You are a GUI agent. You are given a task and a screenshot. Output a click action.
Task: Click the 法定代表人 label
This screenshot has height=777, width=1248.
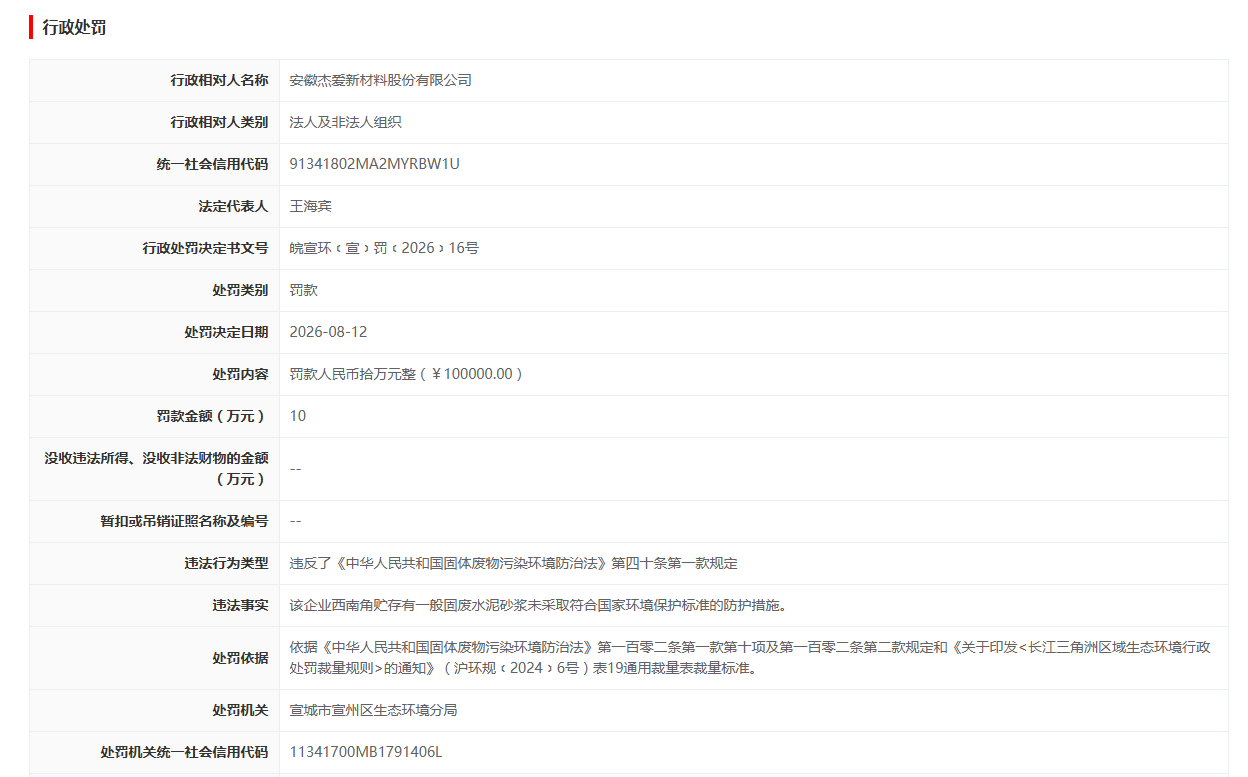(x=233, y=206)
